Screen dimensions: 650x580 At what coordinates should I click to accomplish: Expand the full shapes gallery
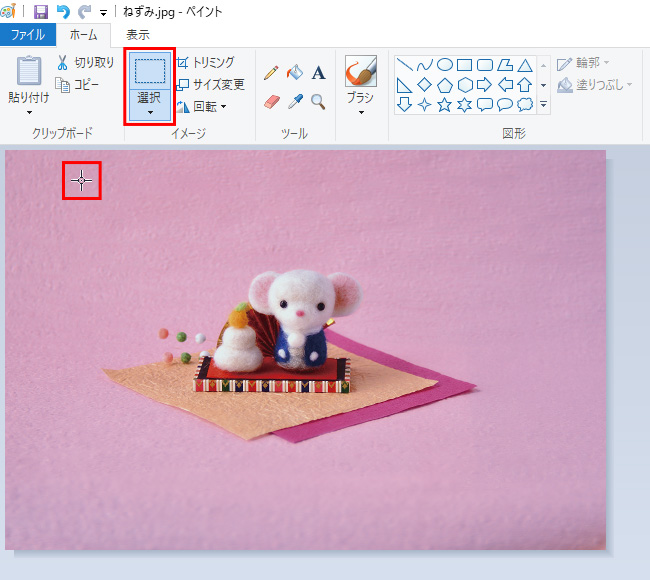tap(543, 104)
